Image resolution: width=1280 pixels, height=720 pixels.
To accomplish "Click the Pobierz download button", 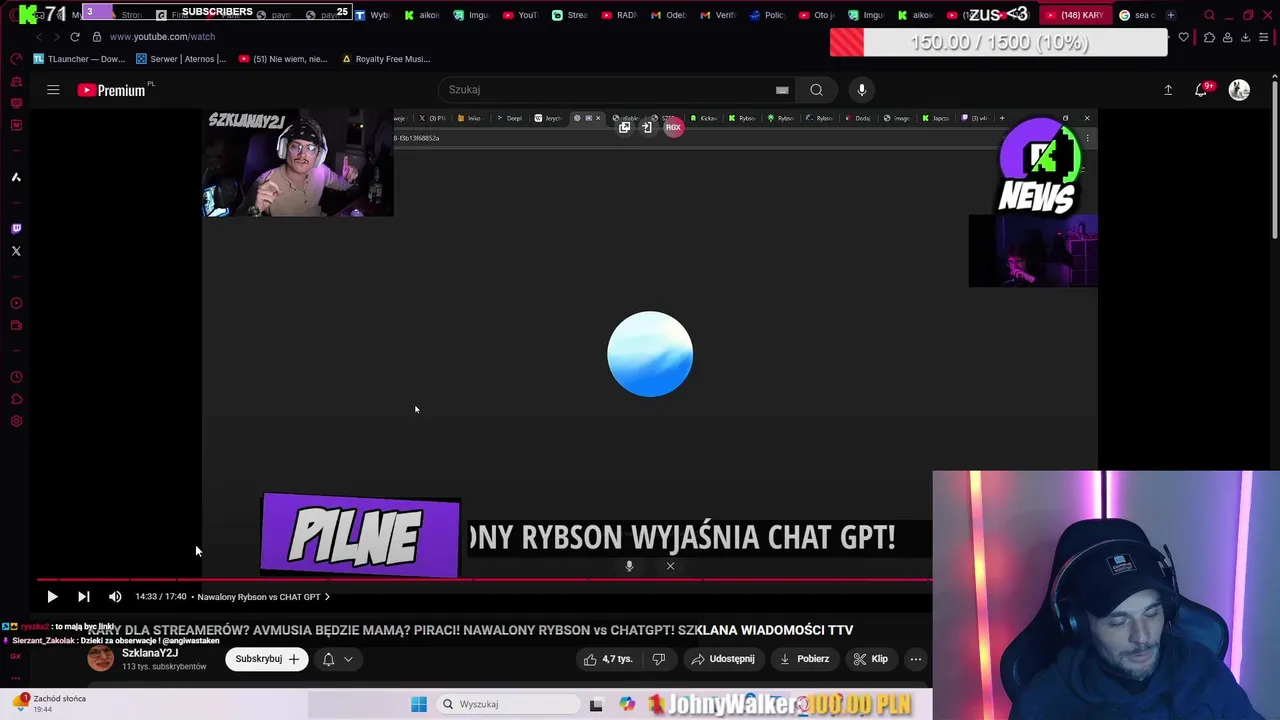I will point(805,659).
